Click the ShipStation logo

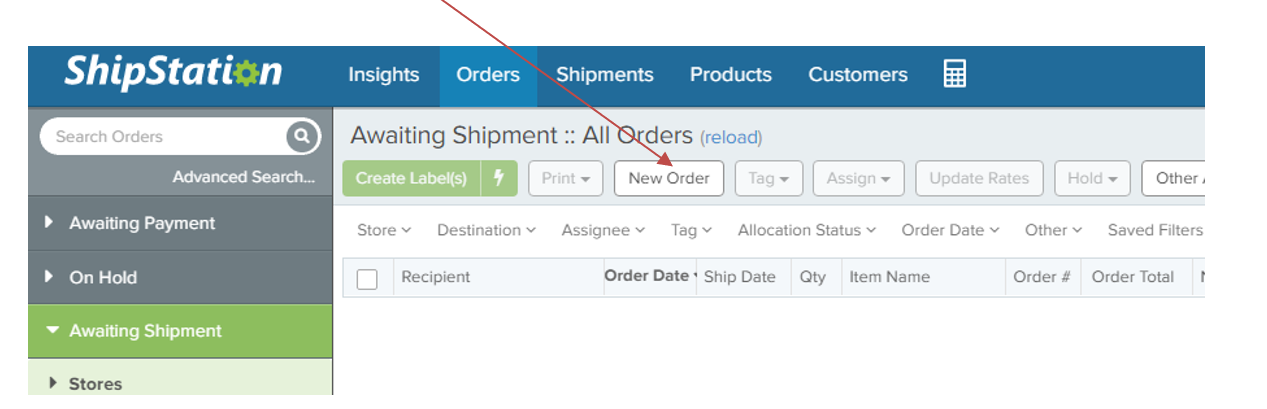173,72
